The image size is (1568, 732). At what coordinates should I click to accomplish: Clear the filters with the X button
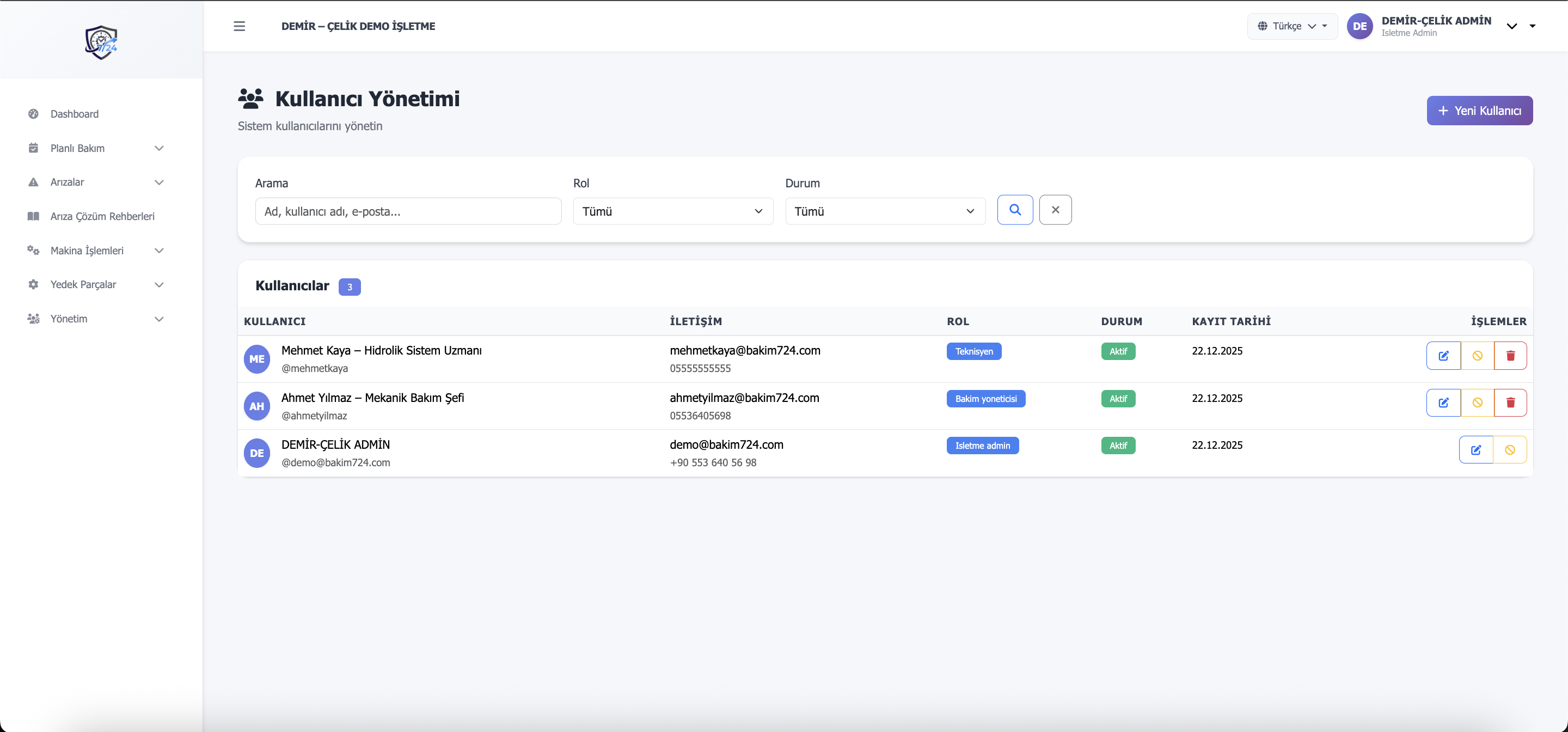click(x=1055, y=210)
